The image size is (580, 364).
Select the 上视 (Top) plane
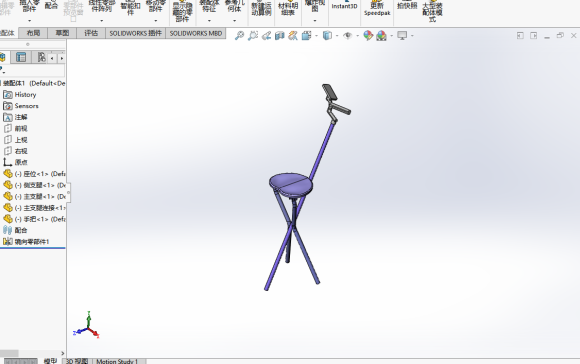15,140
